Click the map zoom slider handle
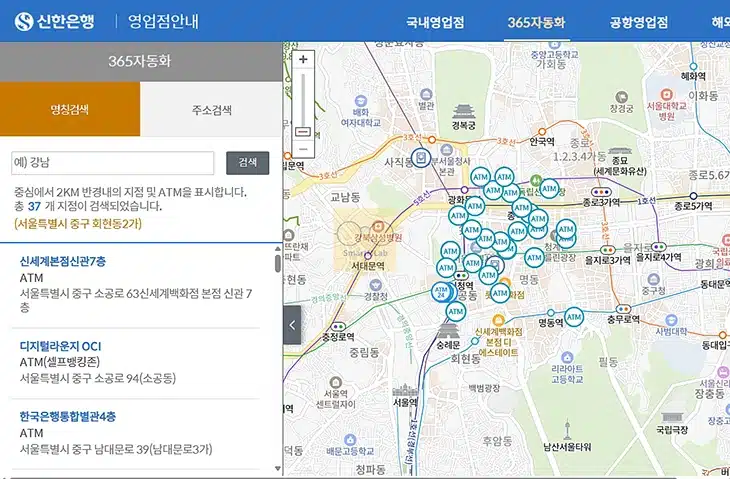 (303, 132)
